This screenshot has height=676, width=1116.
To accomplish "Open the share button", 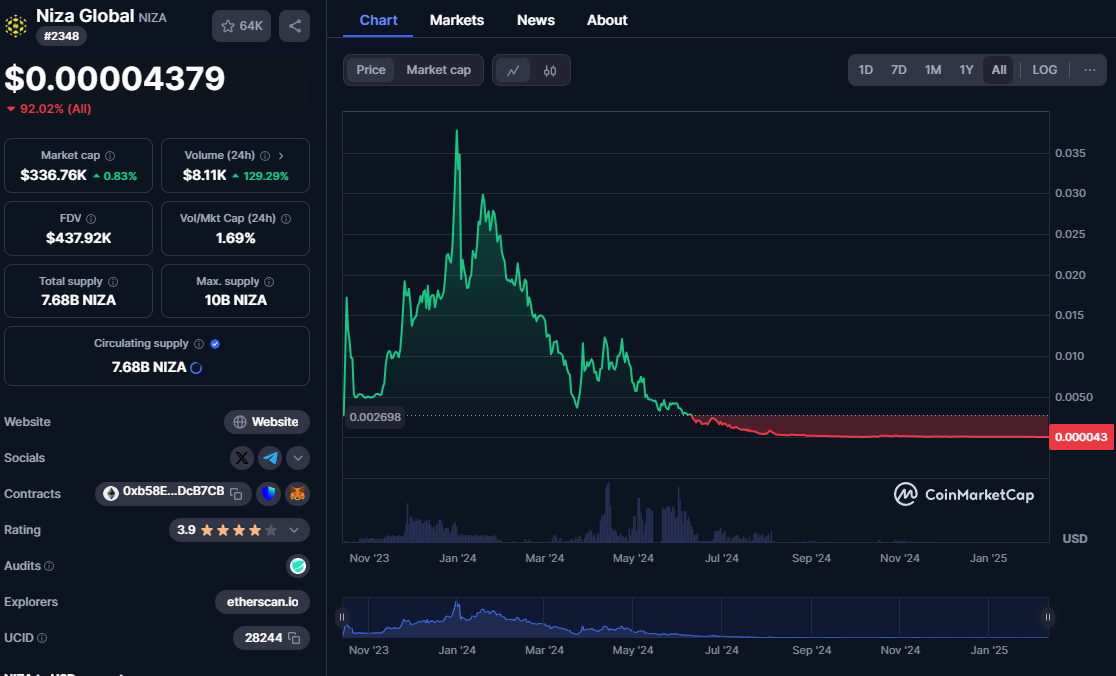I will [295, 26].
